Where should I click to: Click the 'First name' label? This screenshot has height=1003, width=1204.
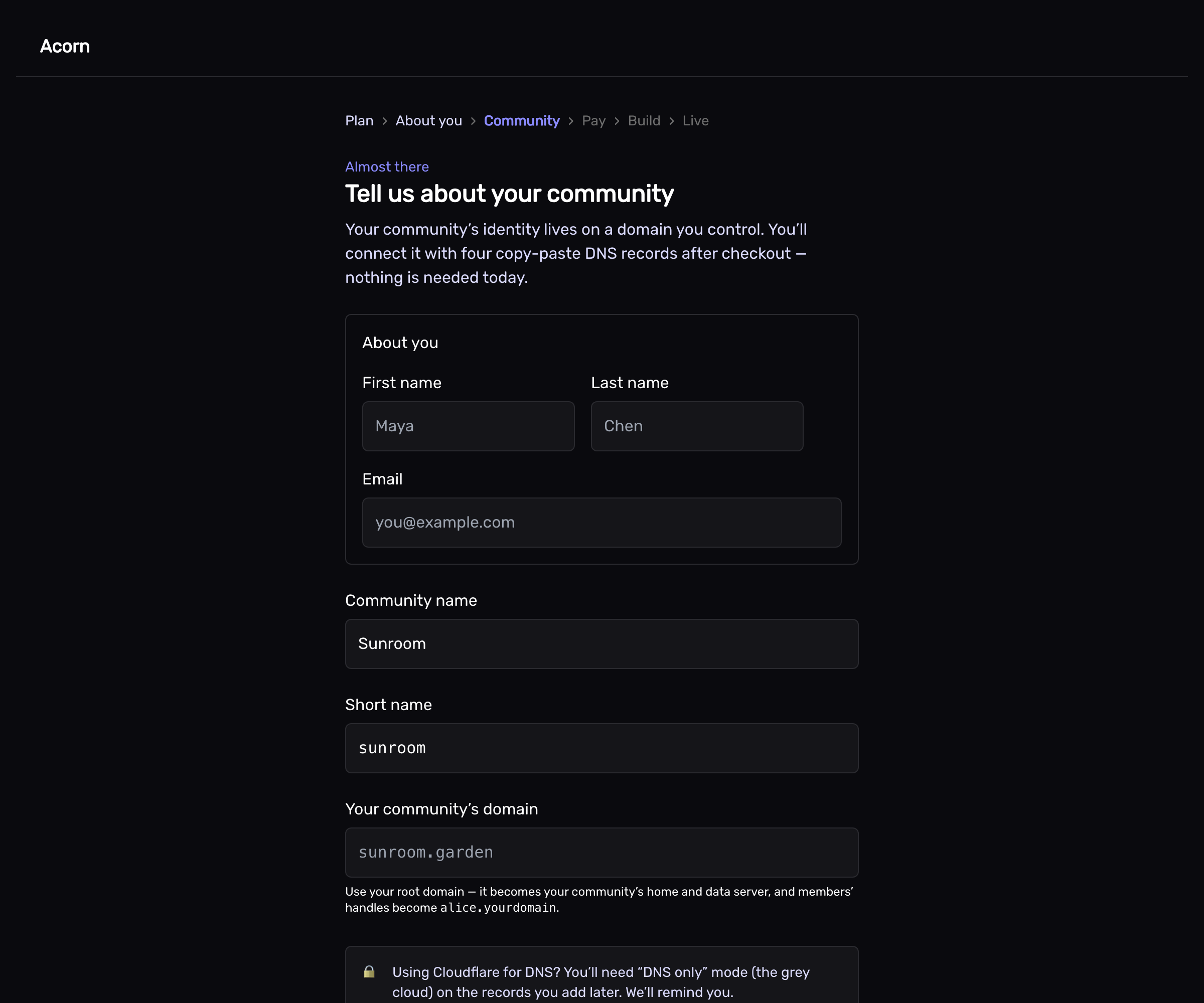(x=401, y=383)
